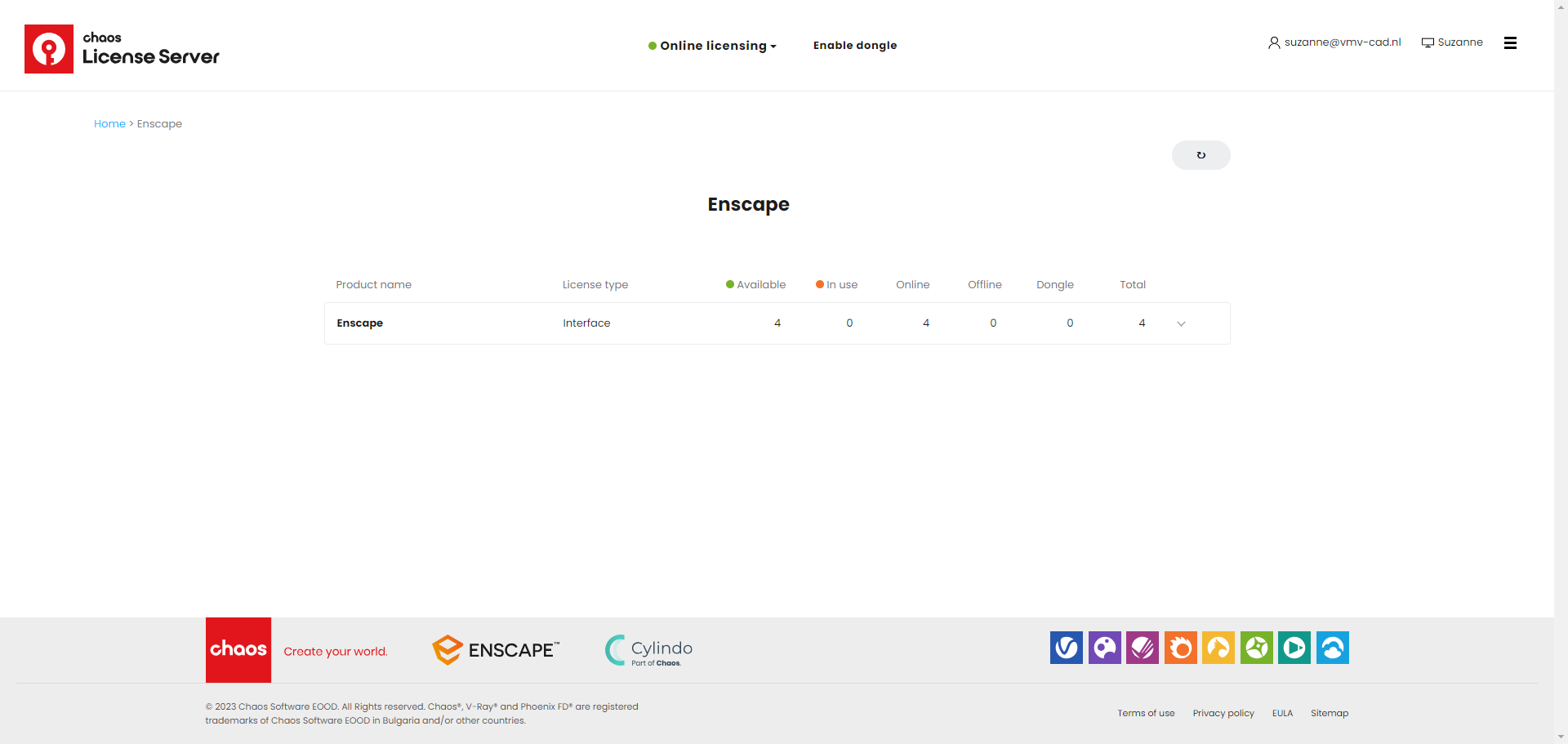Open the EULA link

(1282, 713)
